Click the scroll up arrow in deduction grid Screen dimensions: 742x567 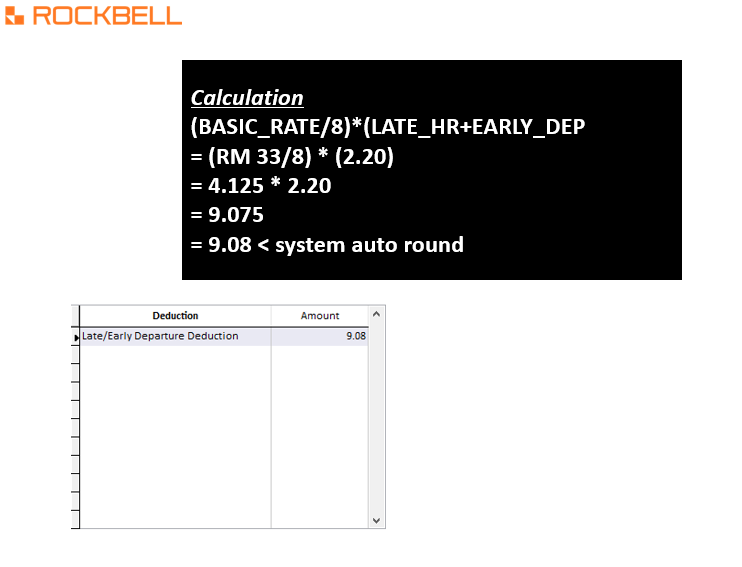pos(376,314)
